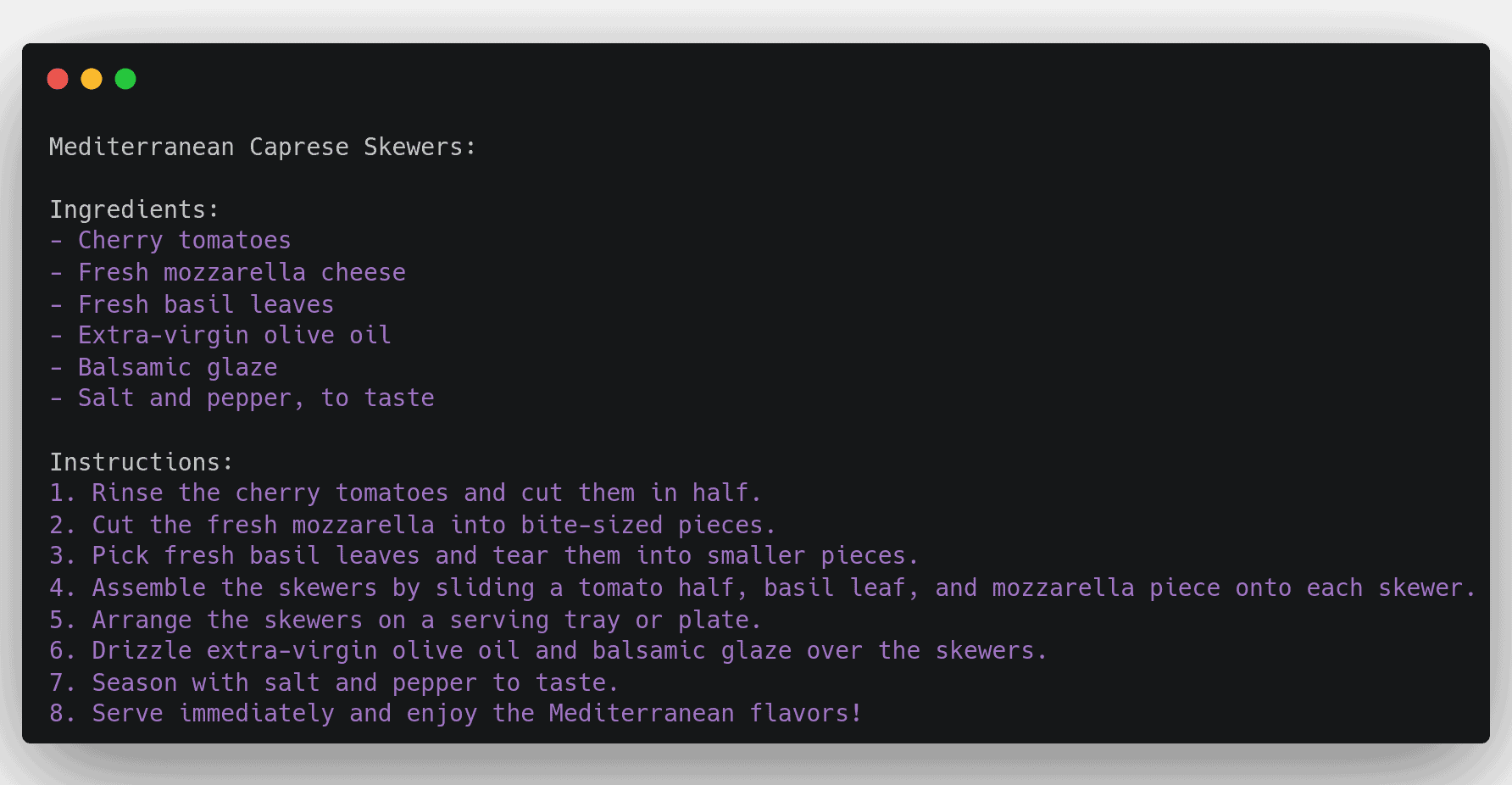
Task: Click step 8 "Serve immediately and enjoy" line
Action: point(455,714)
